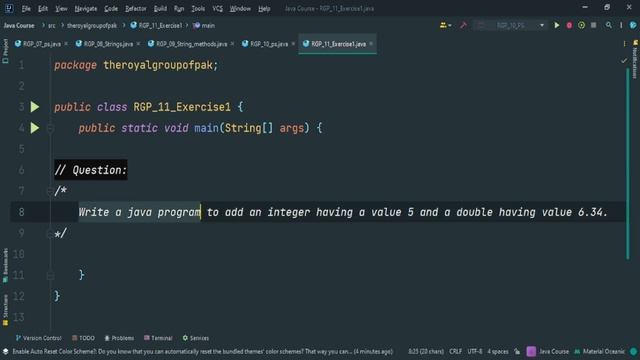
Task: Click the run gutter arrow beside class RGP_11_Exercise1
Action: [x=35, y=107]
